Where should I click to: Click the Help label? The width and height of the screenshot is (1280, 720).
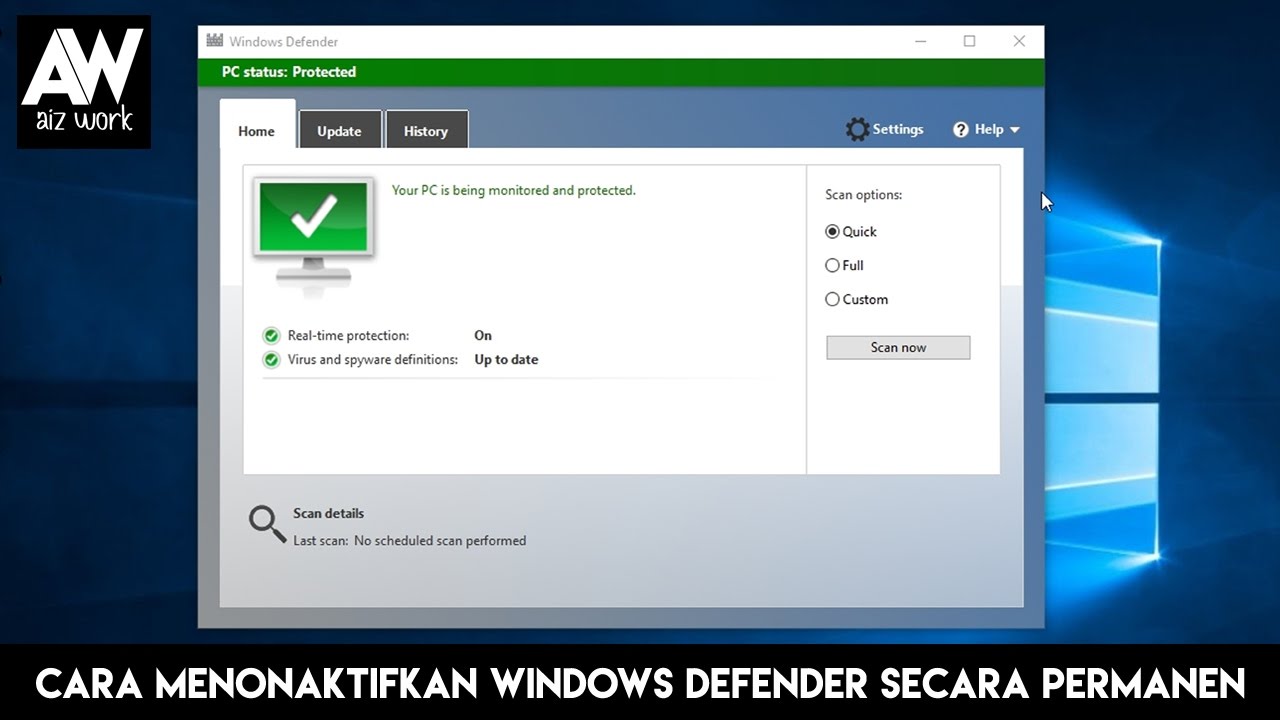click(x=989, y=130)
